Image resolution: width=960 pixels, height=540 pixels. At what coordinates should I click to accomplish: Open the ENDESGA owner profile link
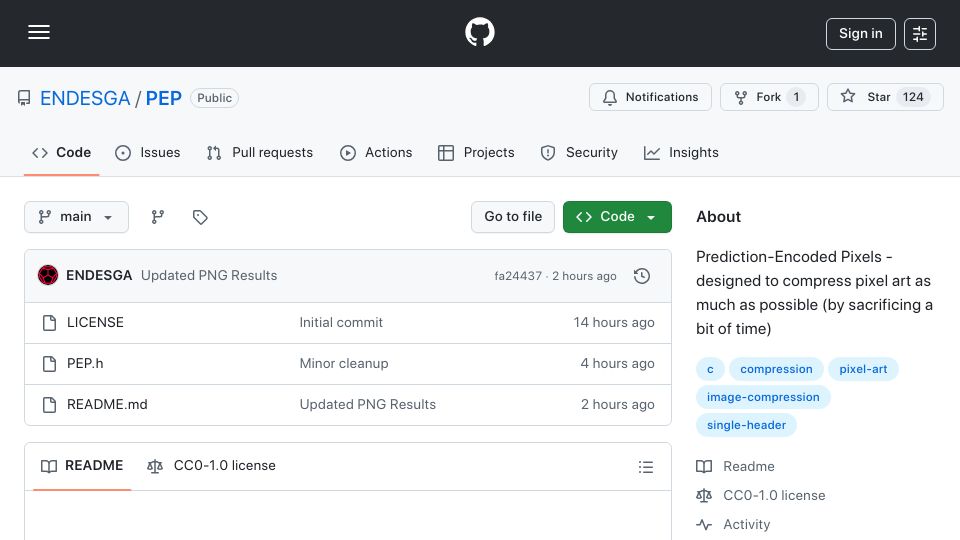coord(85,98)
